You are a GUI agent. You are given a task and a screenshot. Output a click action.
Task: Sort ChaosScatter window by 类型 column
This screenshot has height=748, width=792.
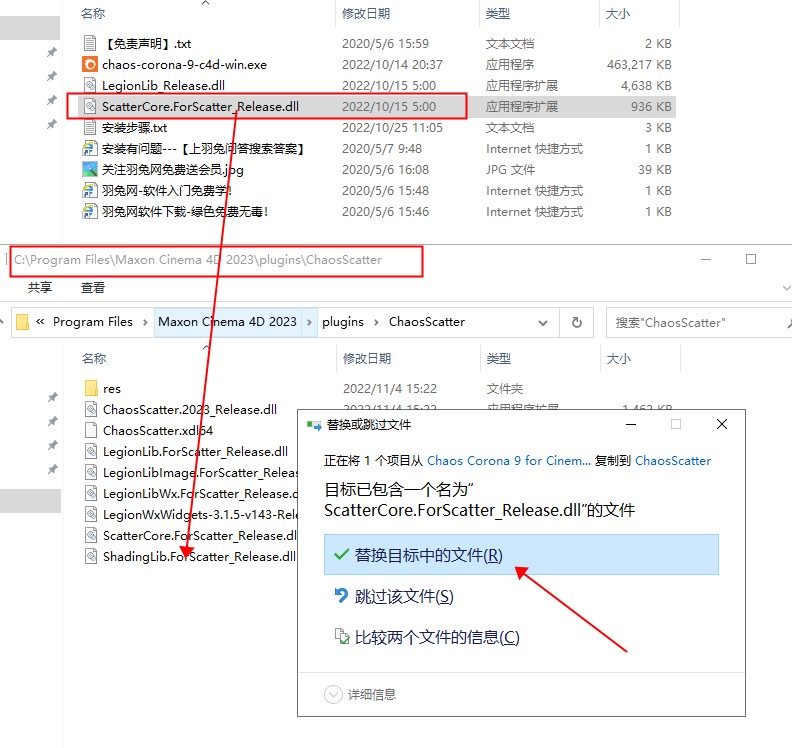(499, 359)
